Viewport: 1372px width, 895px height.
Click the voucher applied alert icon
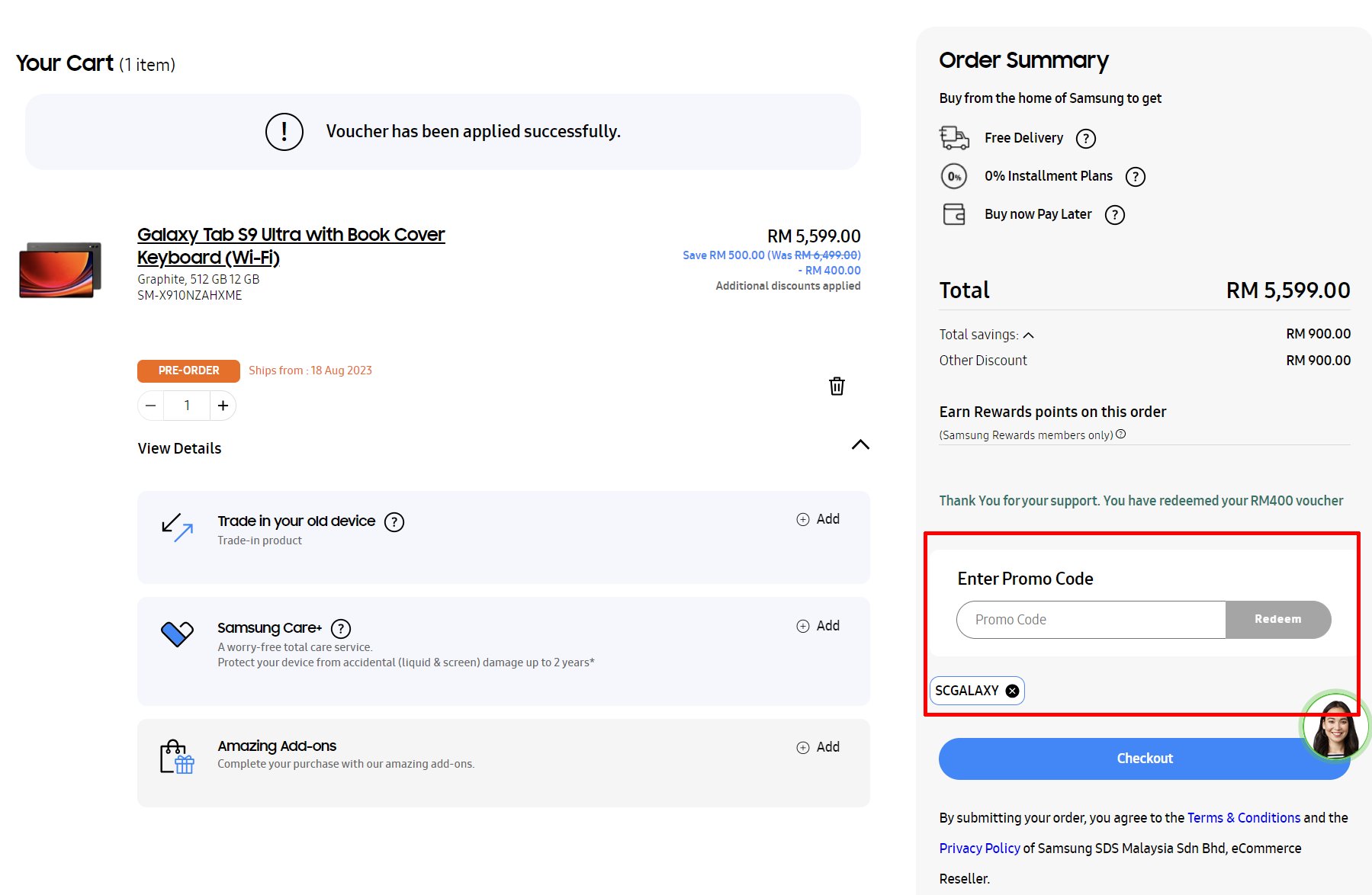coord(284,132)
